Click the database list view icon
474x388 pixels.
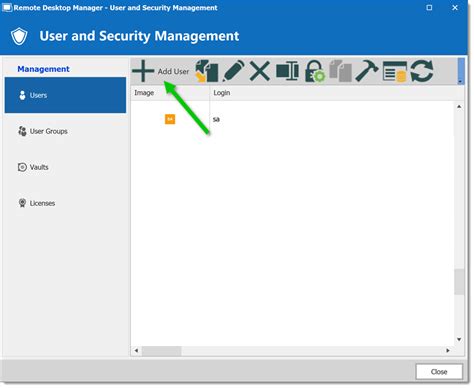tap(395, 71)
